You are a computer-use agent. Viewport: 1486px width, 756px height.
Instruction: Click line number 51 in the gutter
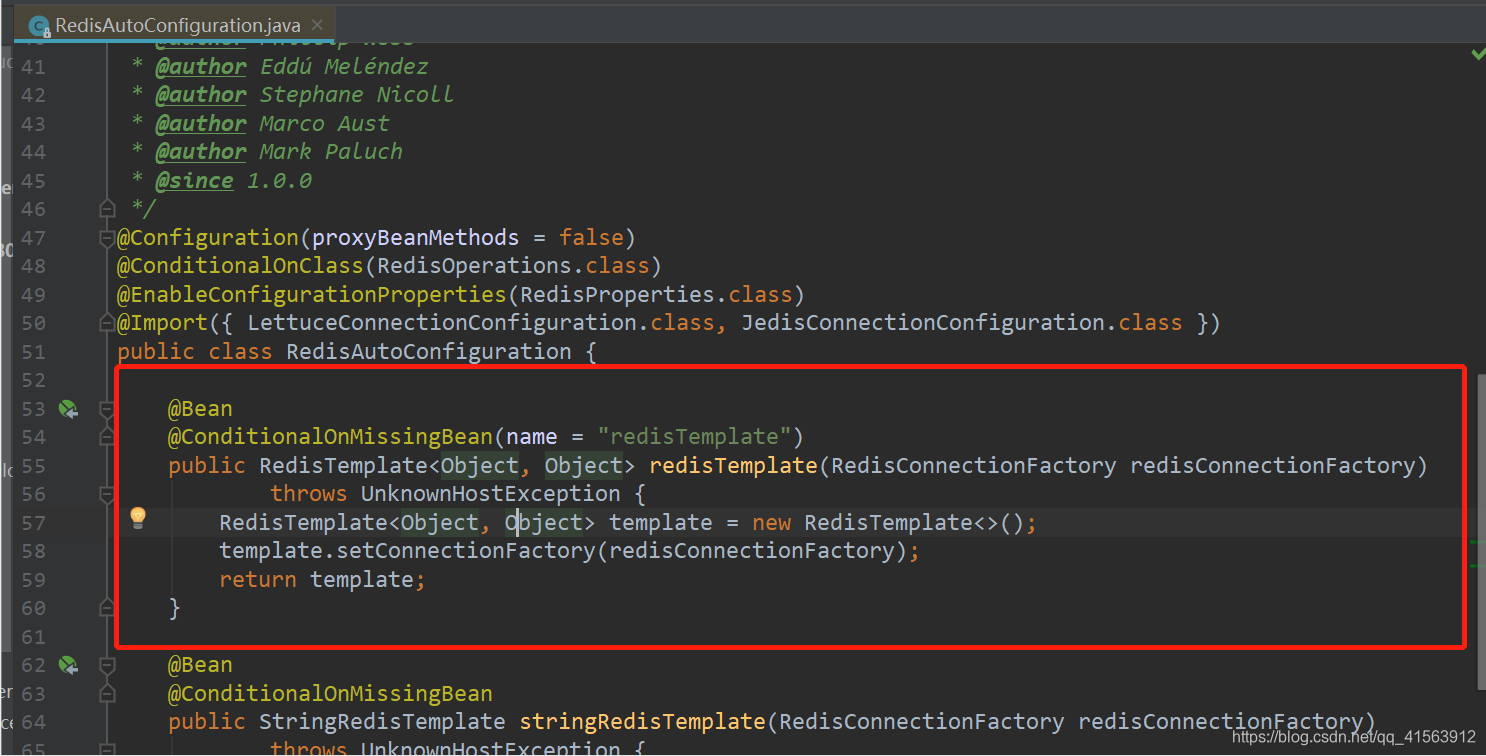tap(33, 352)
